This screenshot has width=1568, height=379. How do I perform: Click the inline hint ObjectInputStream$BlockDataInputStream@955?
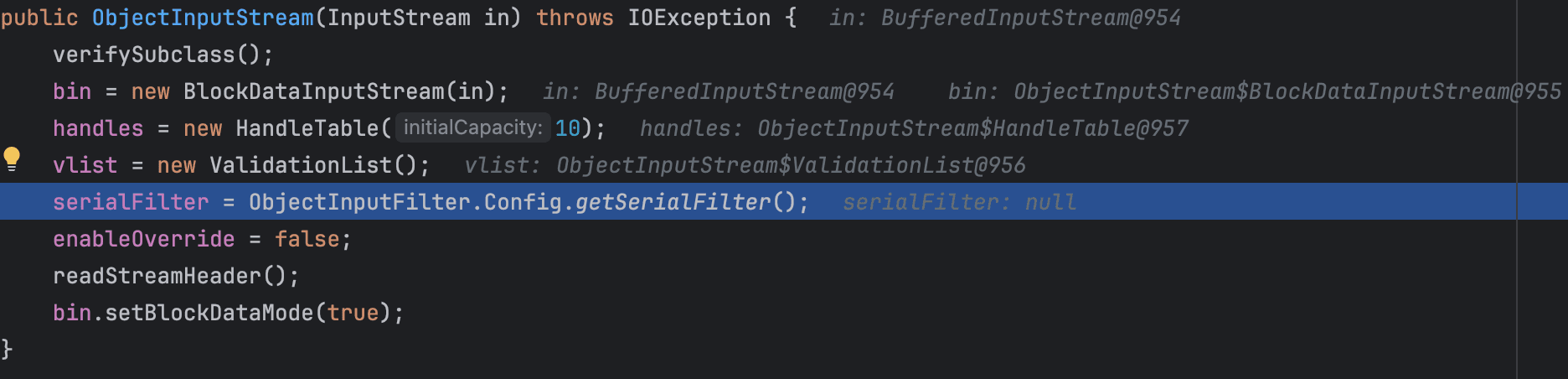pyautogui.click(x=1287, y=91)
